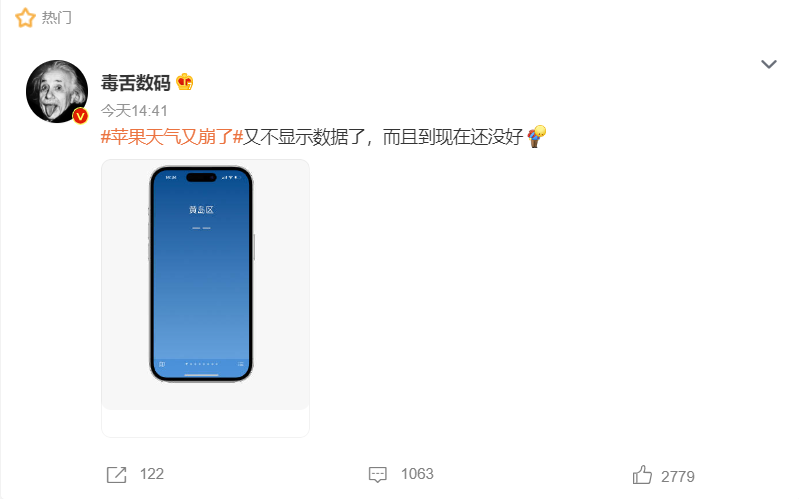This screenshot has width=799, height=499.
Task: Click the red V verified badge
Action: click(x=81, y=116)
